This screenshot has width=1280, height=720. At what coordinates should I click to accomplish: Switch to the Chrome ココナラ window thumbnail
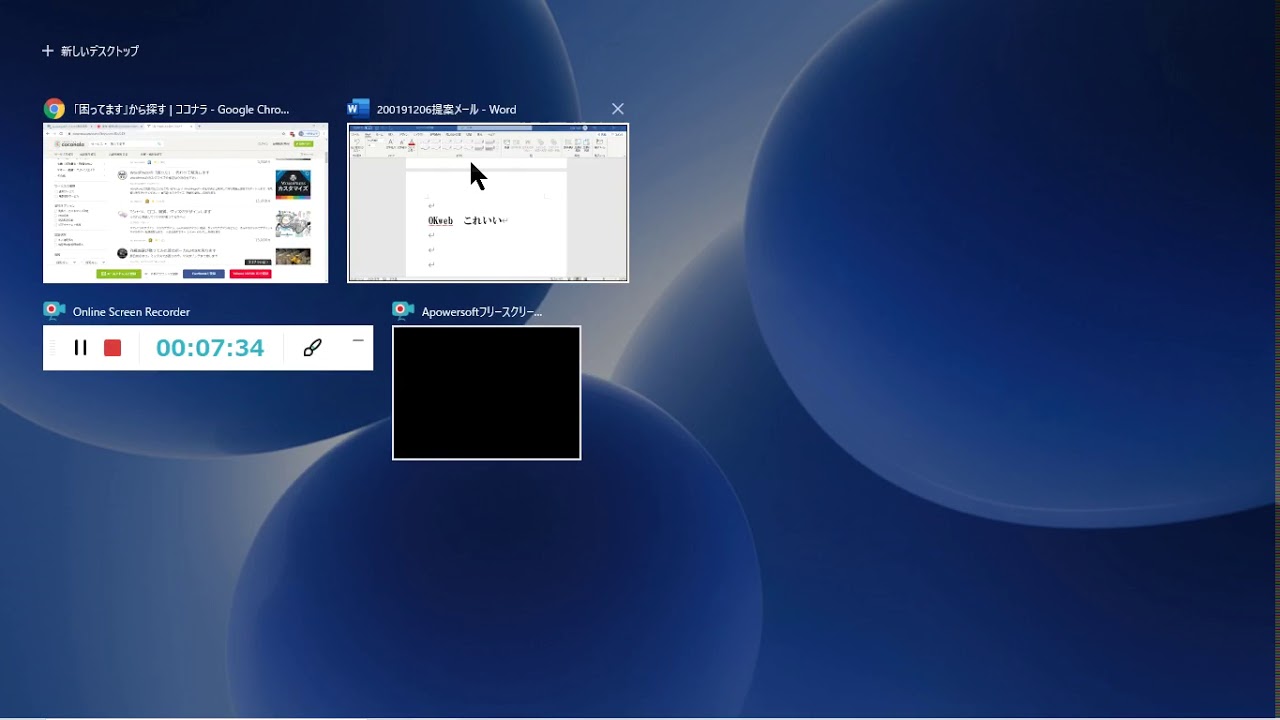click(186, 203)
